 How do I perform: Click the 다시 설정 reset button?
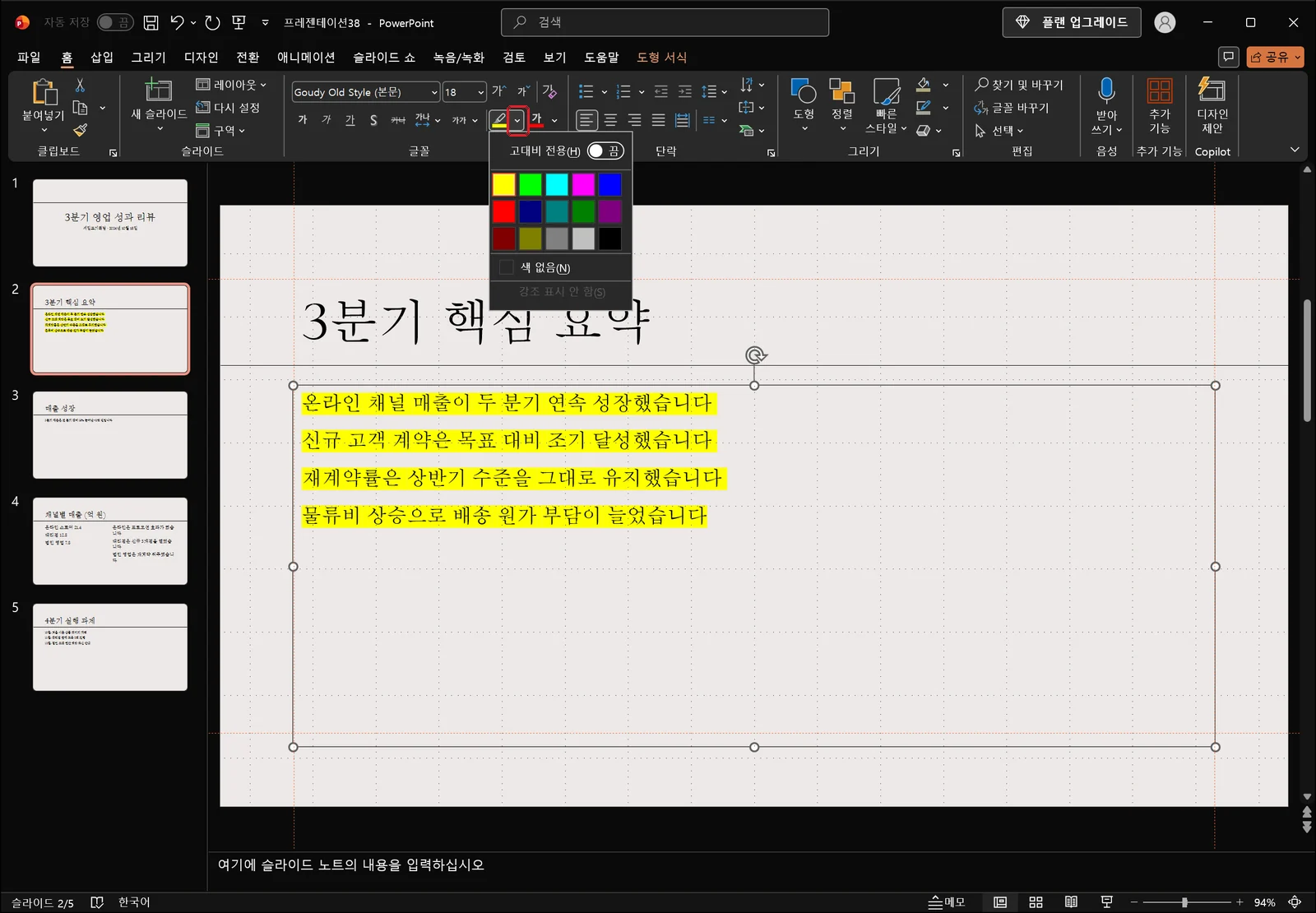228,108
